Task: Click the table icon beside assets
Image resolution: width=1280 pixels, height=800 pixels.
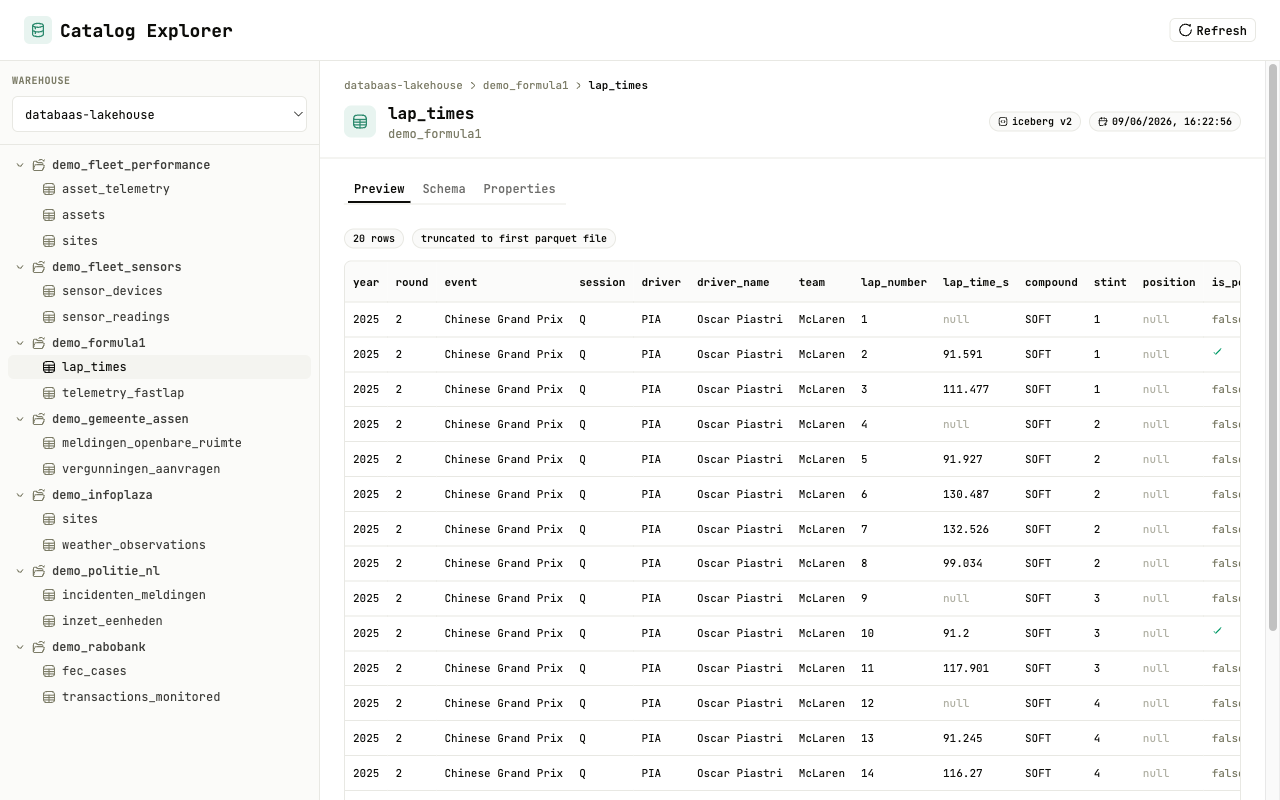Action: tap(49, 215)
